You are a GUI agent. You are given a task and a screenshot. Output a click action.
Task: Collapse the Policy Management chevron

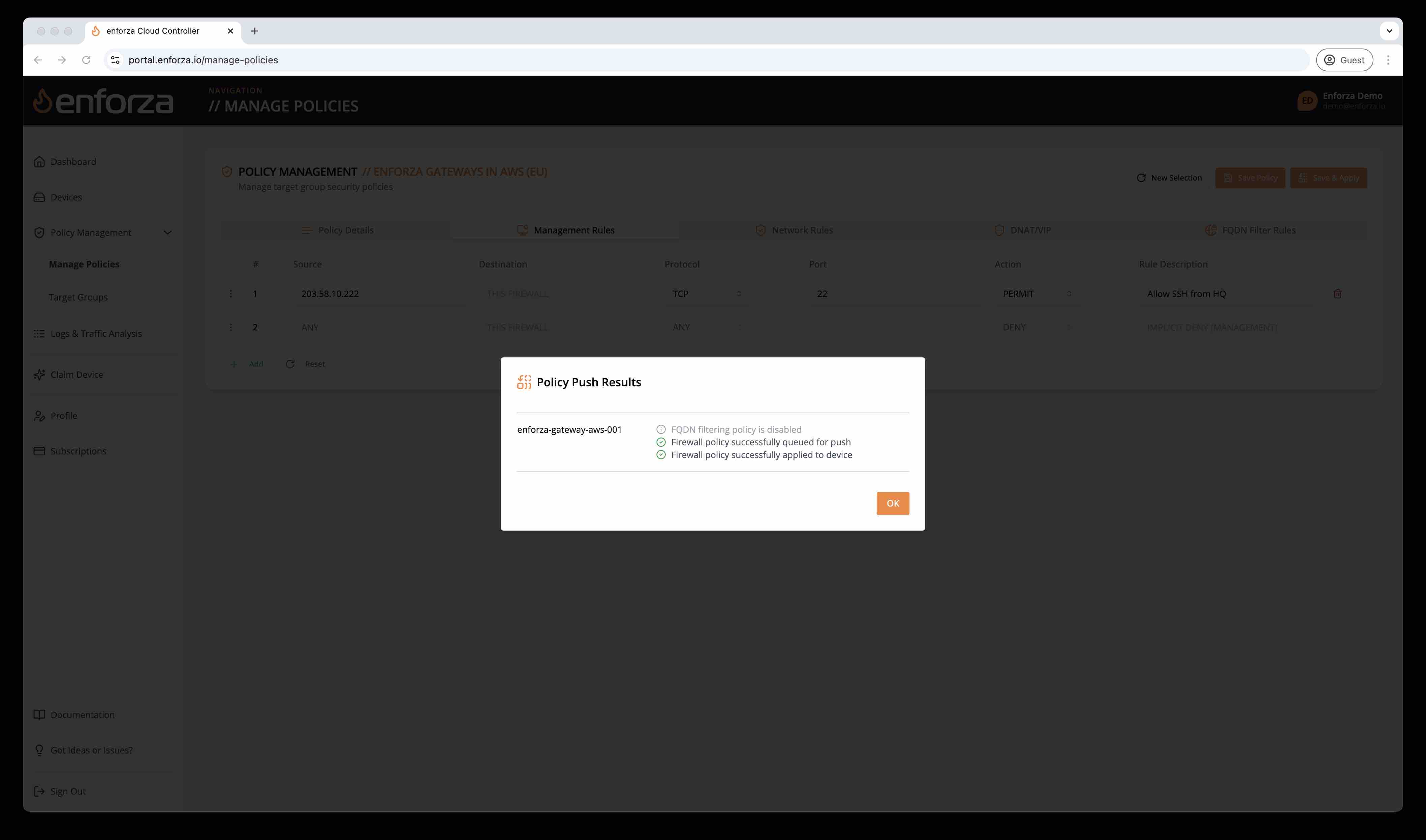tap(167, 233)
